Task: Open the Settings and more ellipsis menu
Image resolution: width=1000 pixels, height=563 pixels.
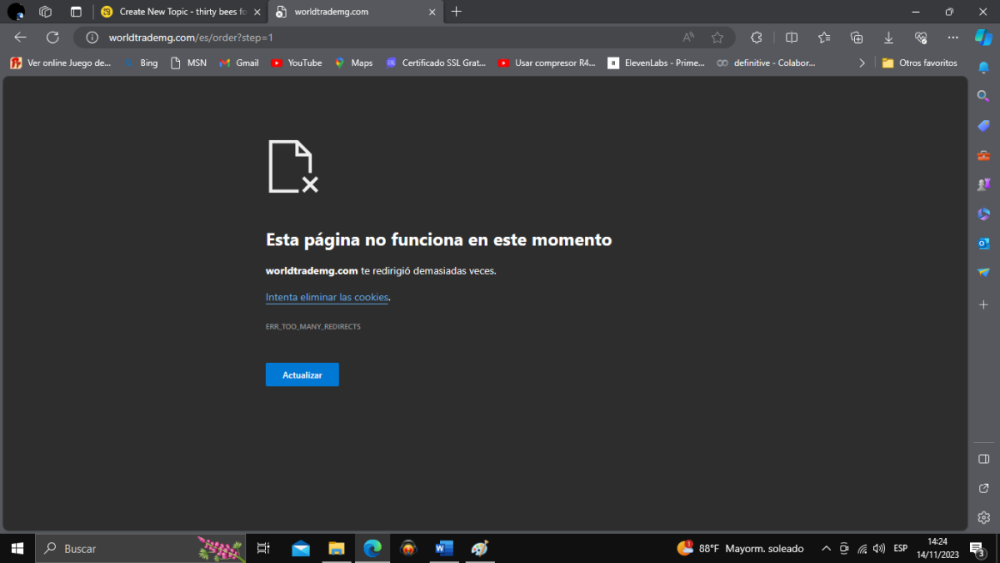Action: tap(953, 38)
